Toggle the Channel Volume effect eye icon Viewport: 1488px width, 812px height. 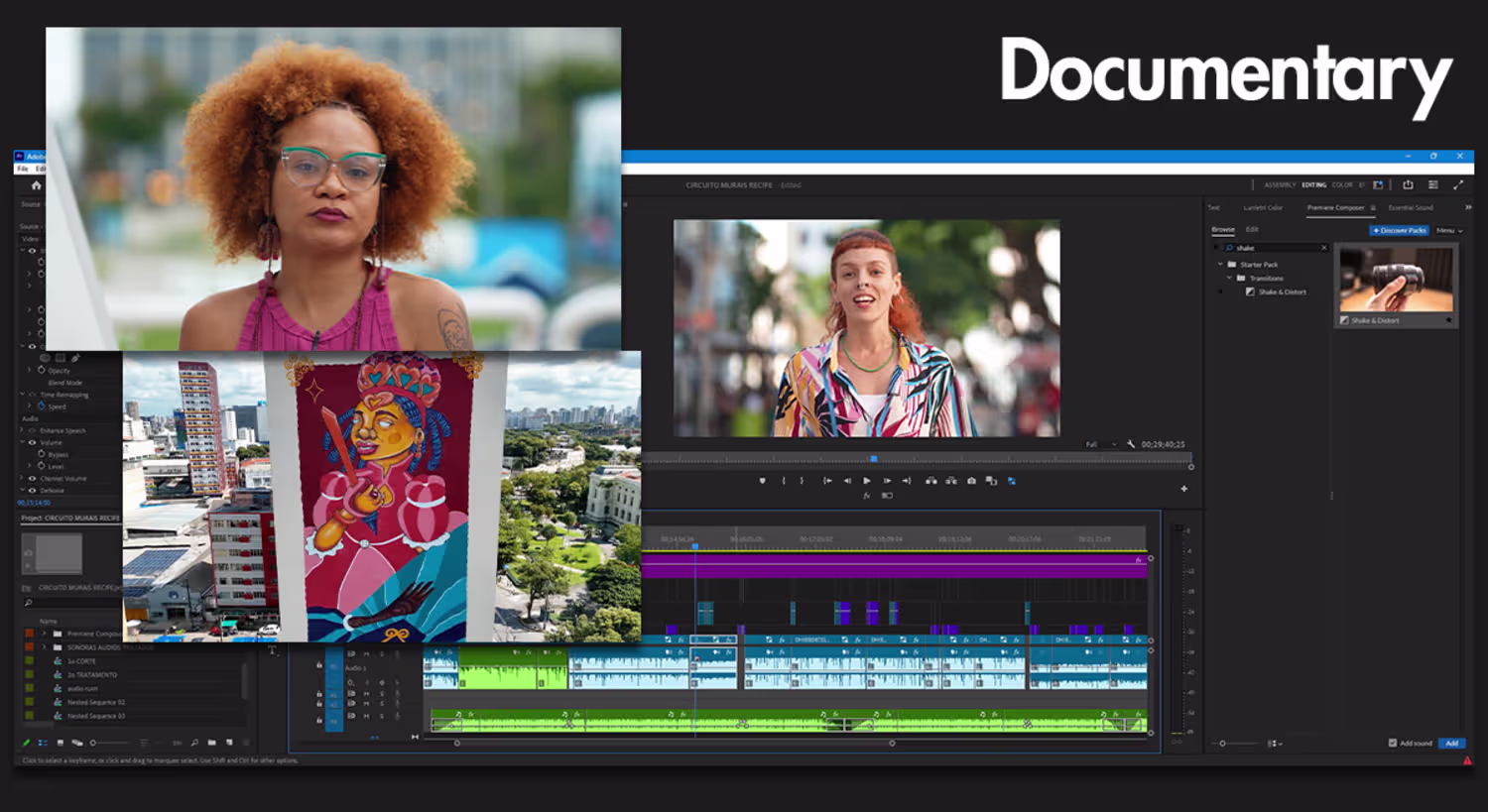pyautogui.click(x=32, y=478)
